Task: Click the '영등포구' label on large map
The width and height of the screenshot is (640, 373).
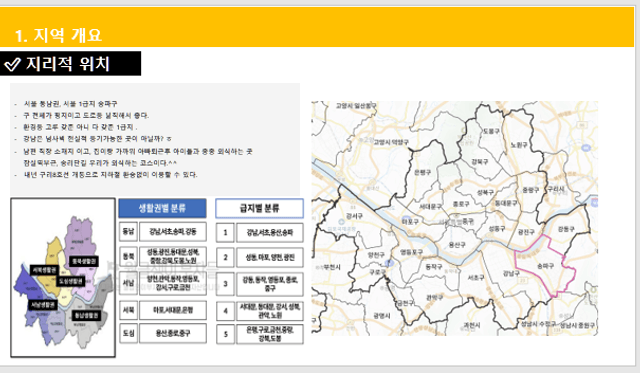Action: pos(411,252)
